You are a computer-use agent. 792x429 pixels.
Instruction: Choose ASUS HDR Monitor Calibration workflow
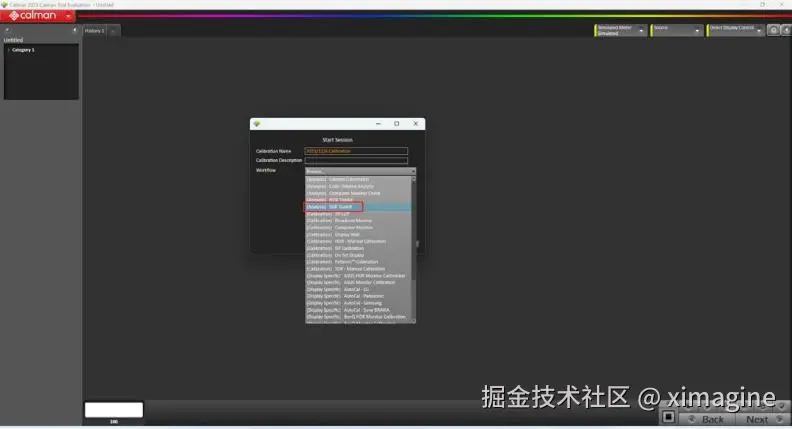click(x=359, y=276)
